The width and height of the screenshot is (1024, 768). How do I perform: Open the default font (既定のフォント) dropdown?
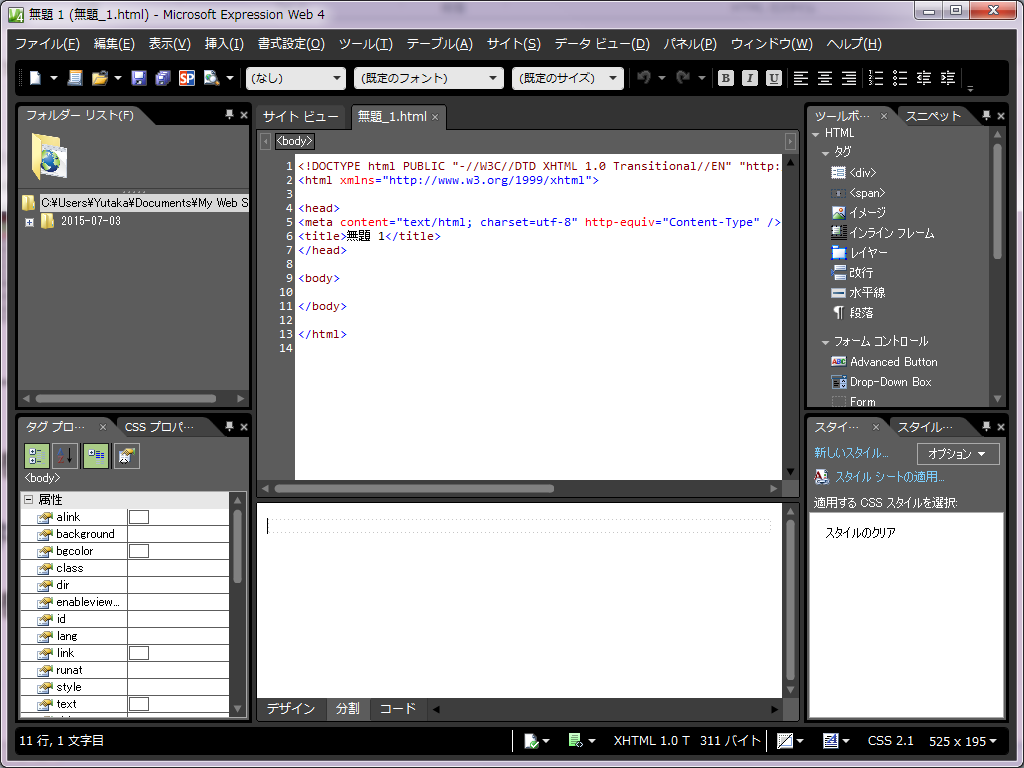click(x=428, y=78)
